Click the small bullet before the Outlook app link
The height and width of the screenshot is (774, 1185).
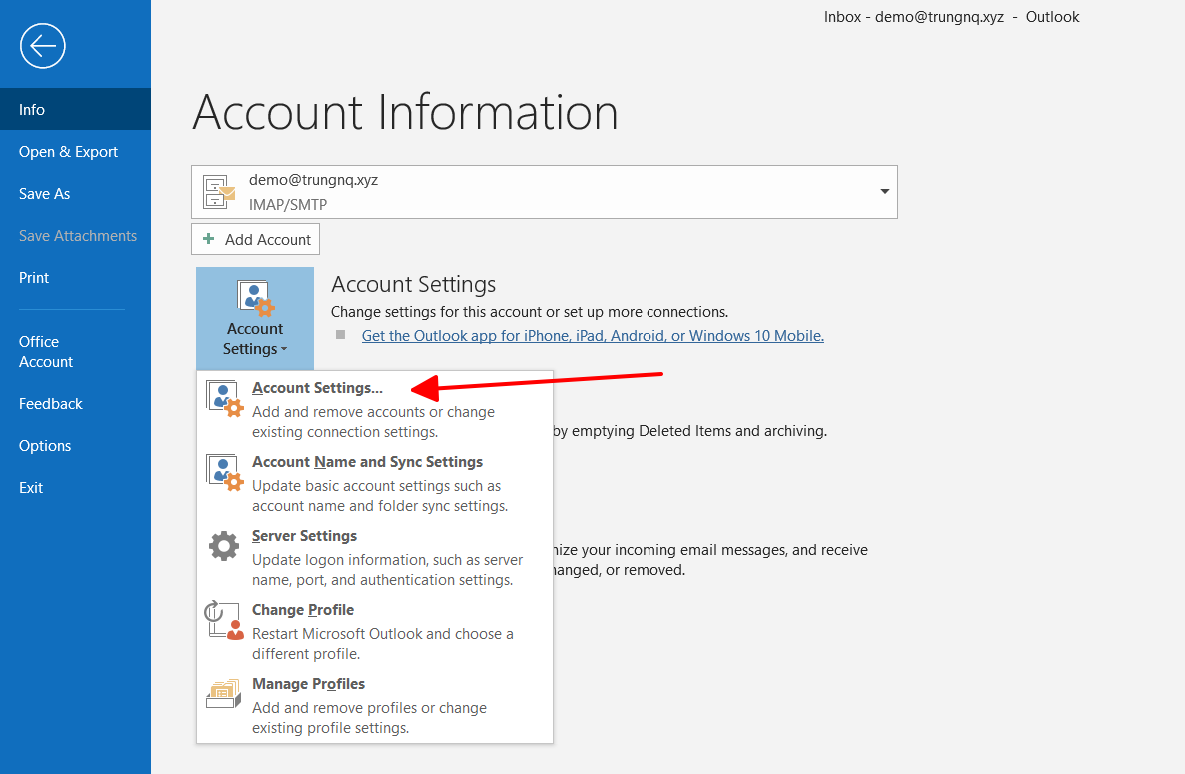click(341, 335)
